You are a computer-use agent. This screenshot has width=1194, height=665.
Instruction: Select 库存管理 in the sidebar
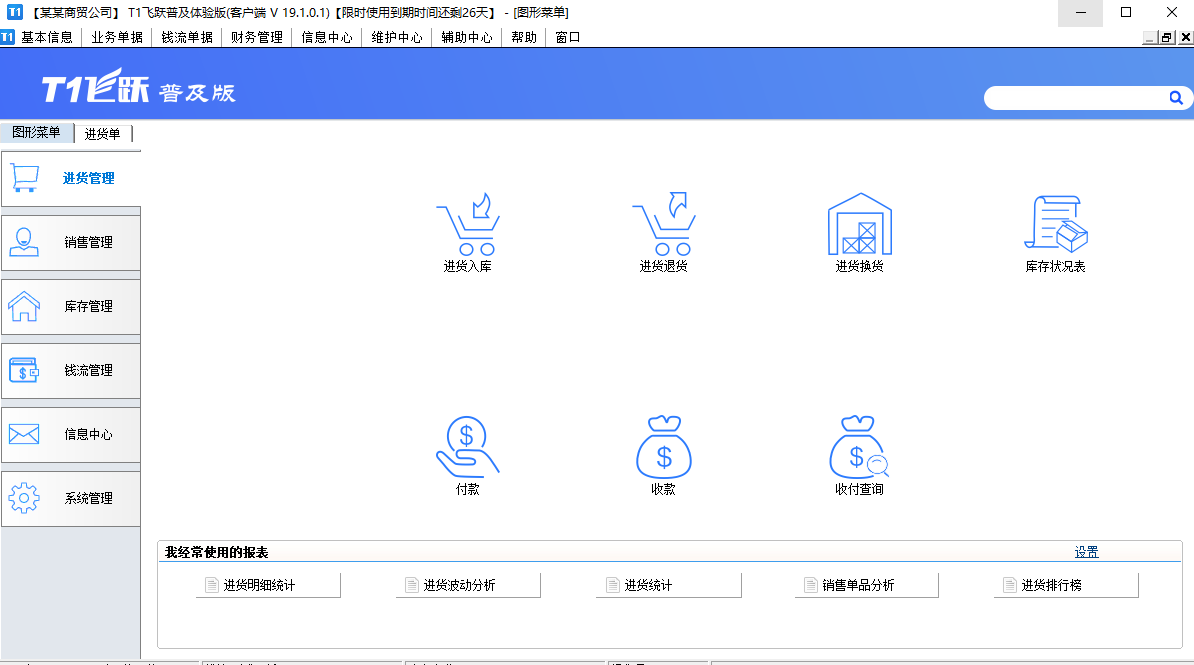pyautogui.click(x=71, y=306)
